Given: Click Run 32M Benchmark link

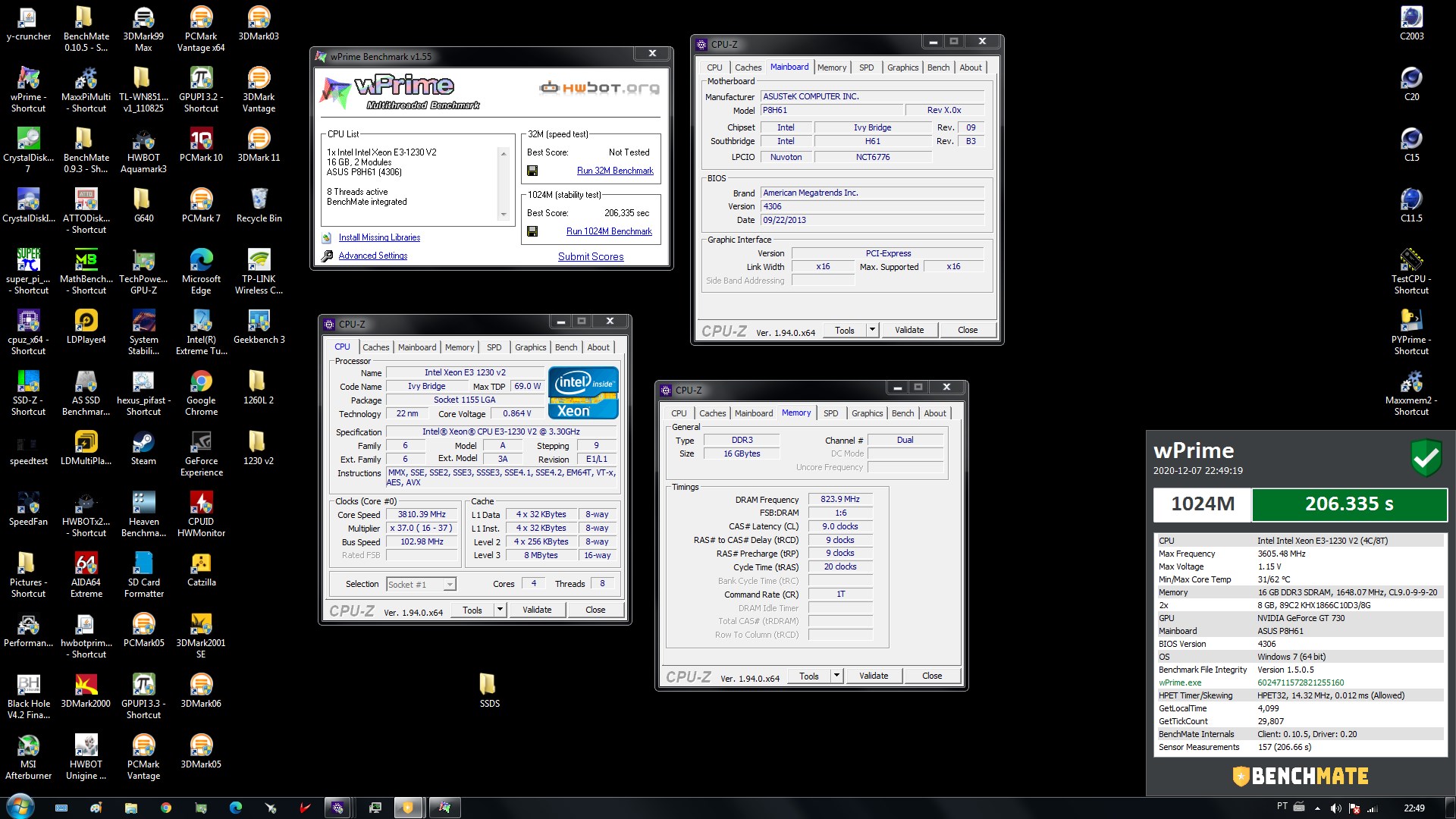Looking at the screenshot, I should pos(615,171).
